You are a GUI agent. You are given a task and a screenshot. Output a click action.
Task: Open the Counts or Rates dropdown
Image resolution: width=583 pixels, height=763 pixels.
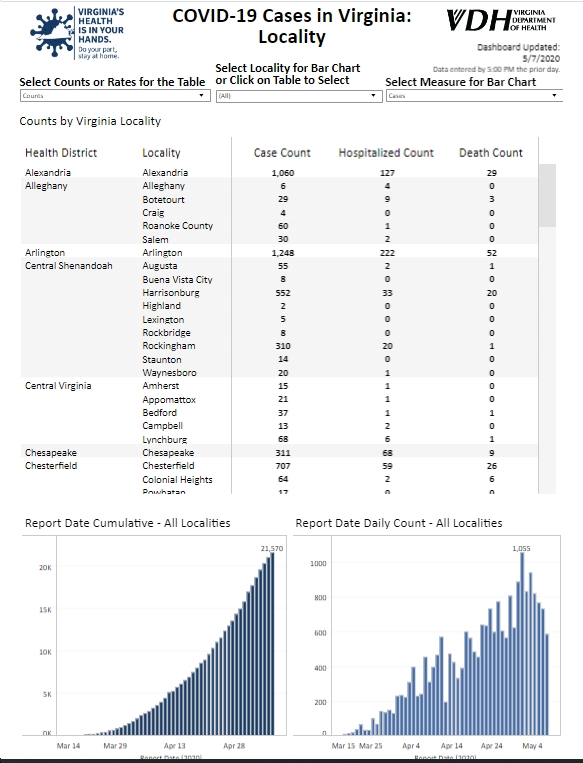(114, 96)
